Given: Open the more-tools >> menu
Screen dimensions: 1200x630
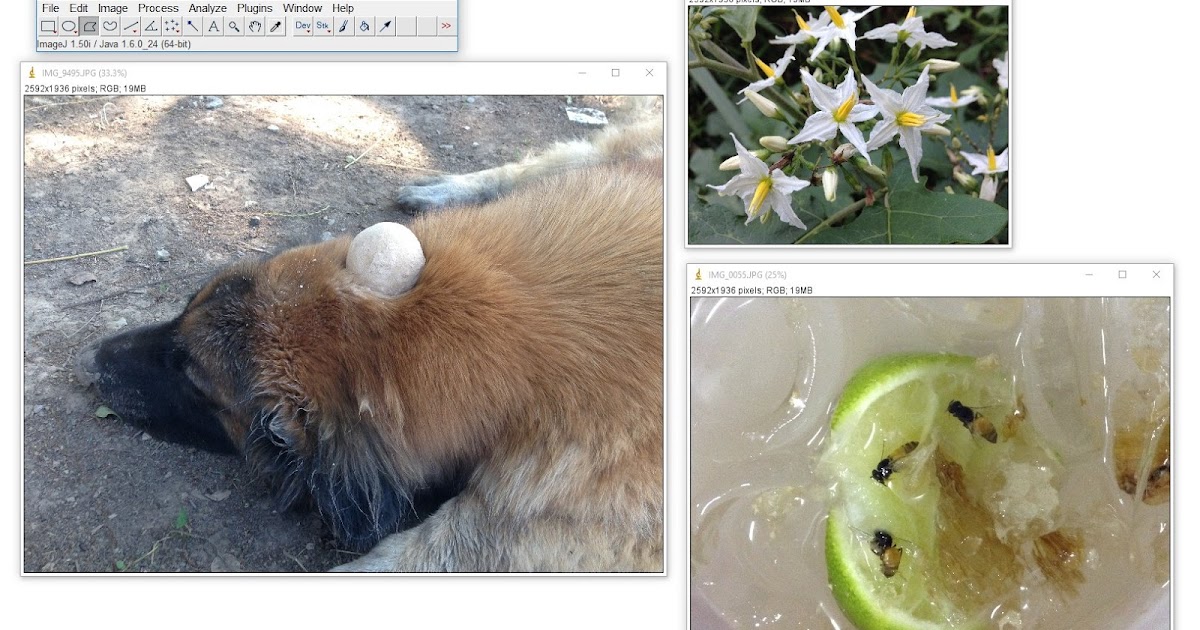Looking at the screenshot, I should [446, 27].
